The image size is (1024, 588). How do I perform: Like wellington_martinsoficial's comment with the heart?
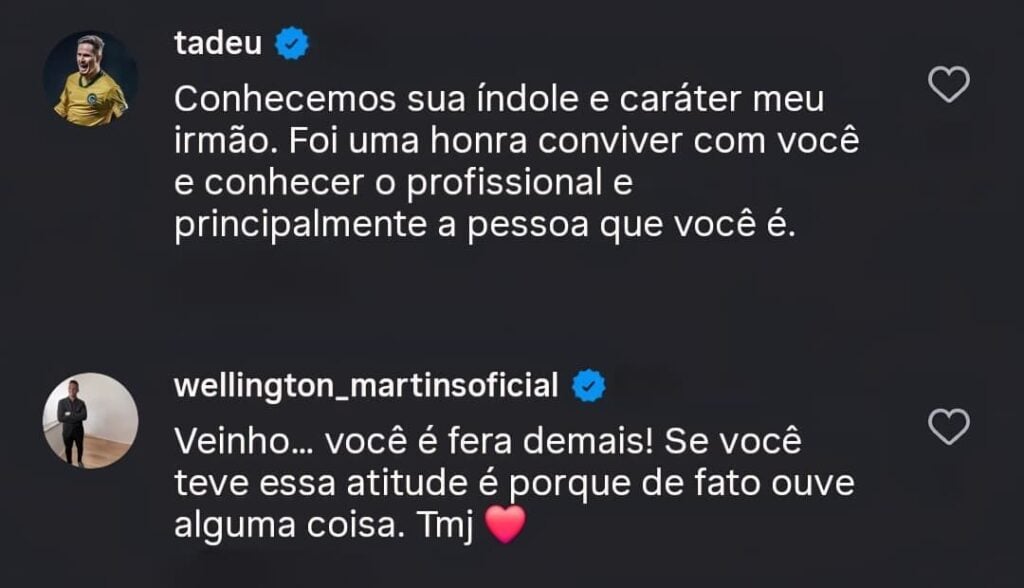coord(949,427)
